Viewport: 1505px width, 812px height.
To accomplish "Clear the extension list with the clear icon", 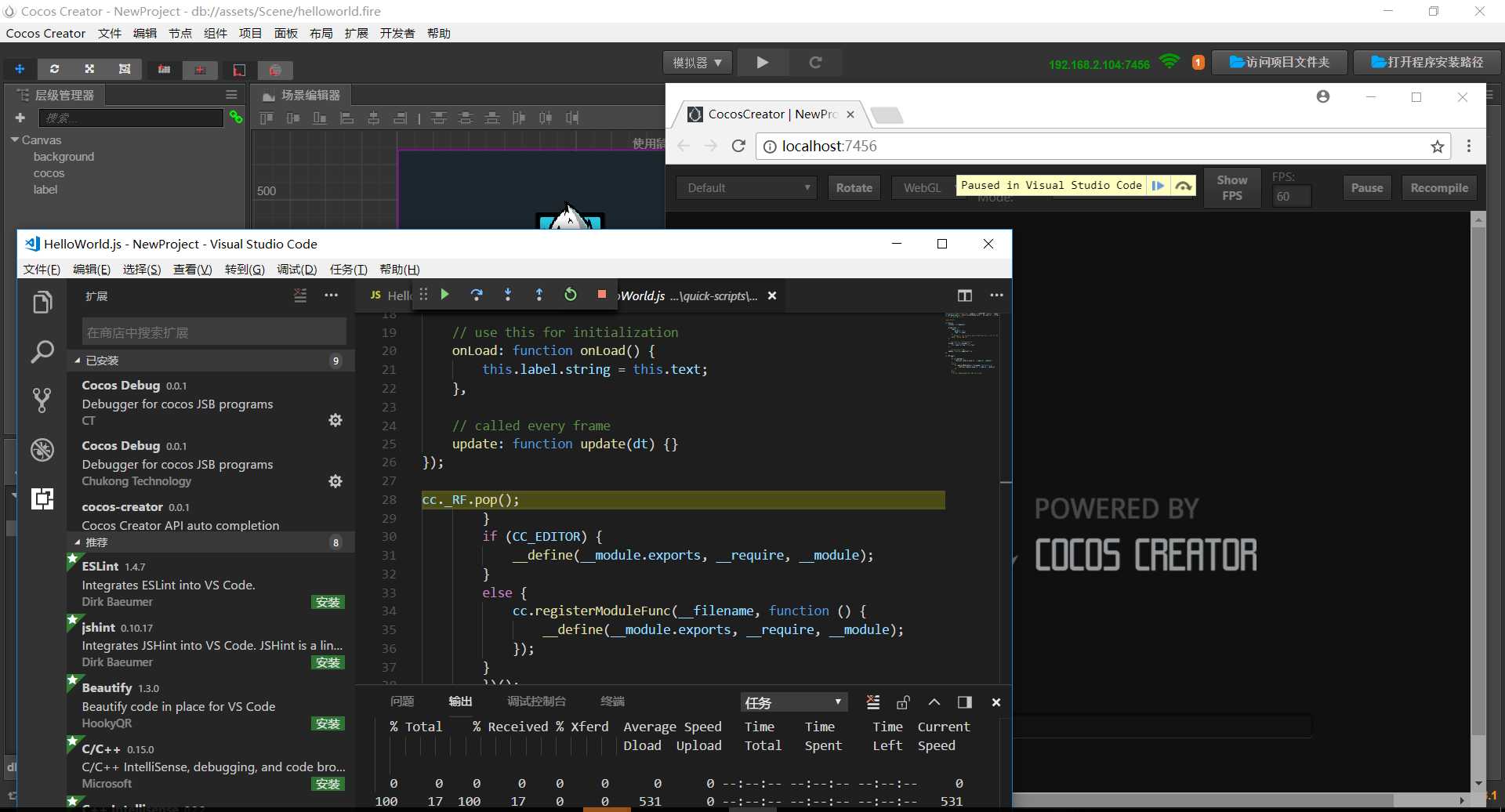I will coord(300,295).
